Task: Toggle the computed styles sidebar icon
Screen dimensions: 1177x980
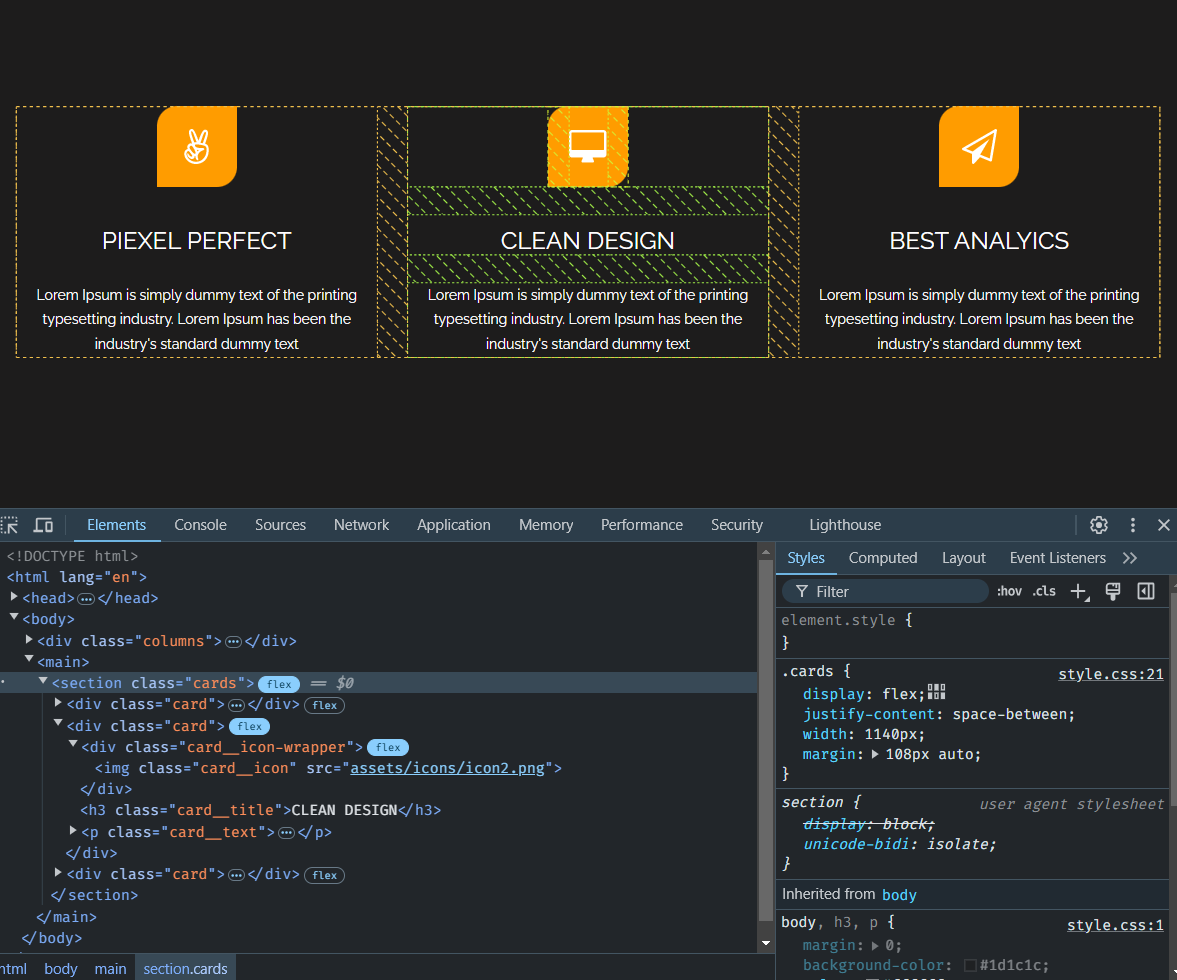Action: click(1146, 591)
